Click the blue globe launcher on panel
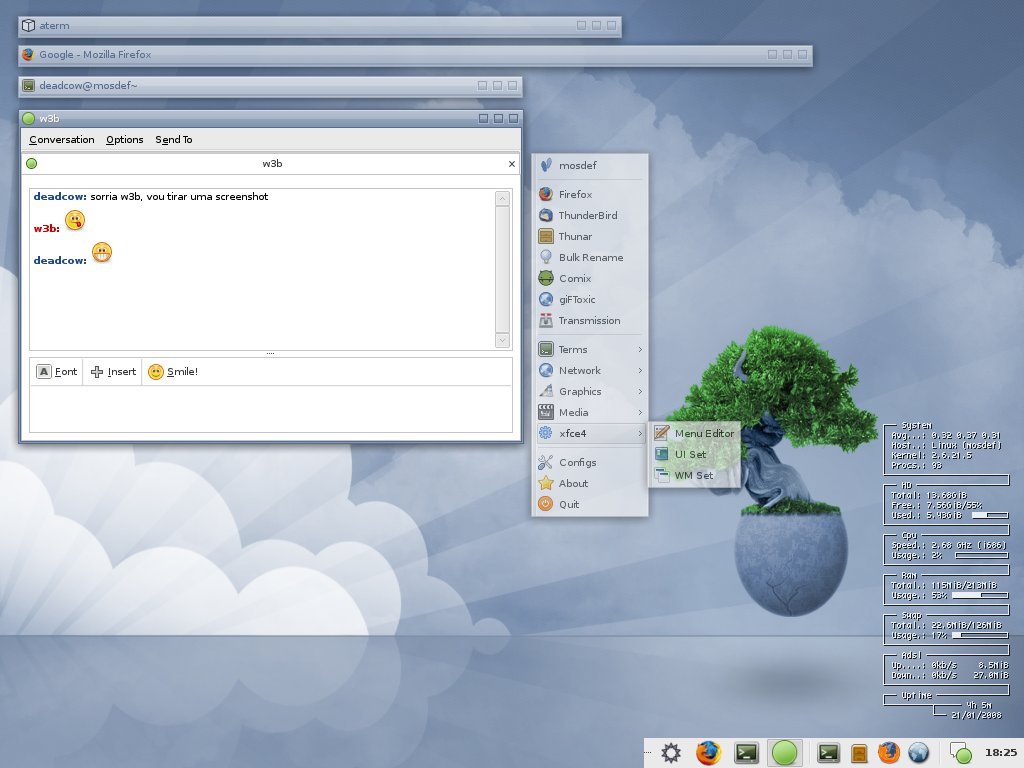This screenshot has width=1024, height=768. click(918, 753)
